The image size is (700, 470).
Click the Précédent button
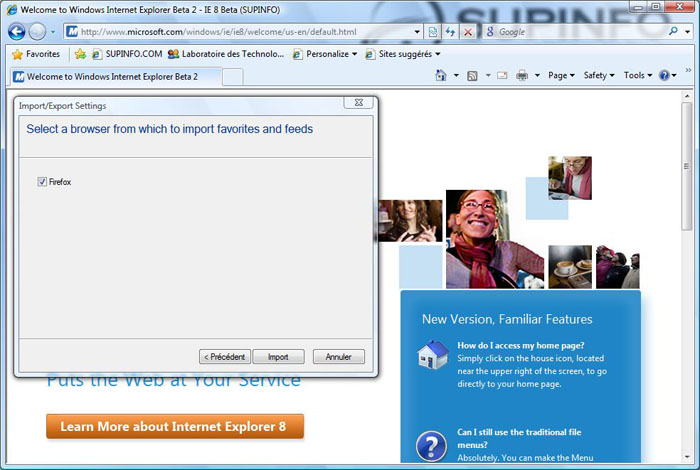(225, 357)
